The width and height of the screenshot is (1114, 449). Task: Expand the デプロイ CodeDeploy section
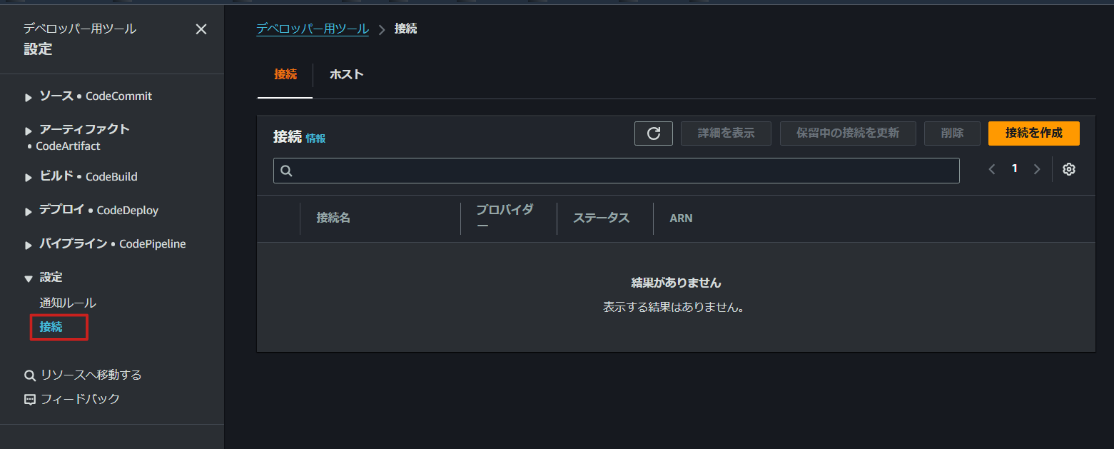[x=29, y=211]
